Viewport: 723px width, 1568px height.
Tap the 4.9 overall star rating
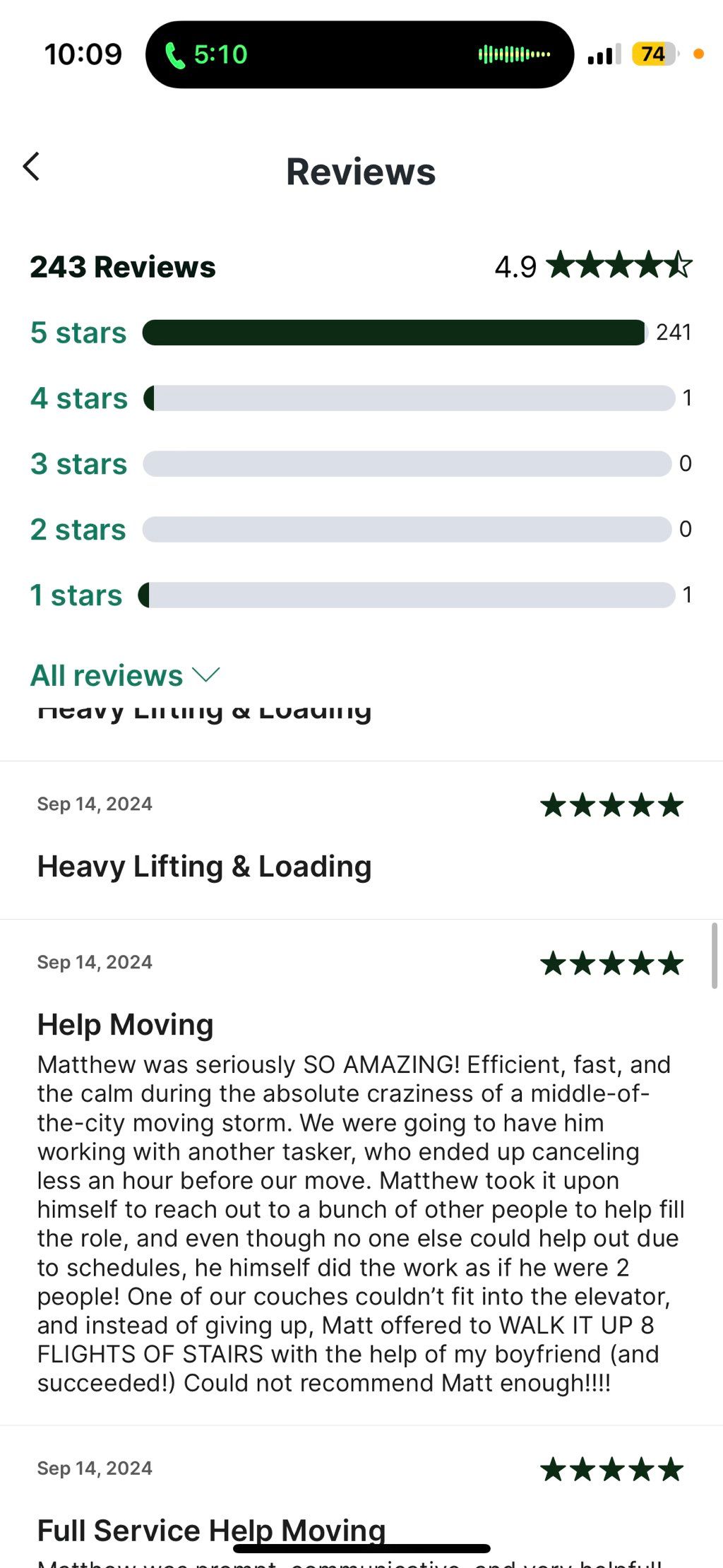tap(593, 266)
